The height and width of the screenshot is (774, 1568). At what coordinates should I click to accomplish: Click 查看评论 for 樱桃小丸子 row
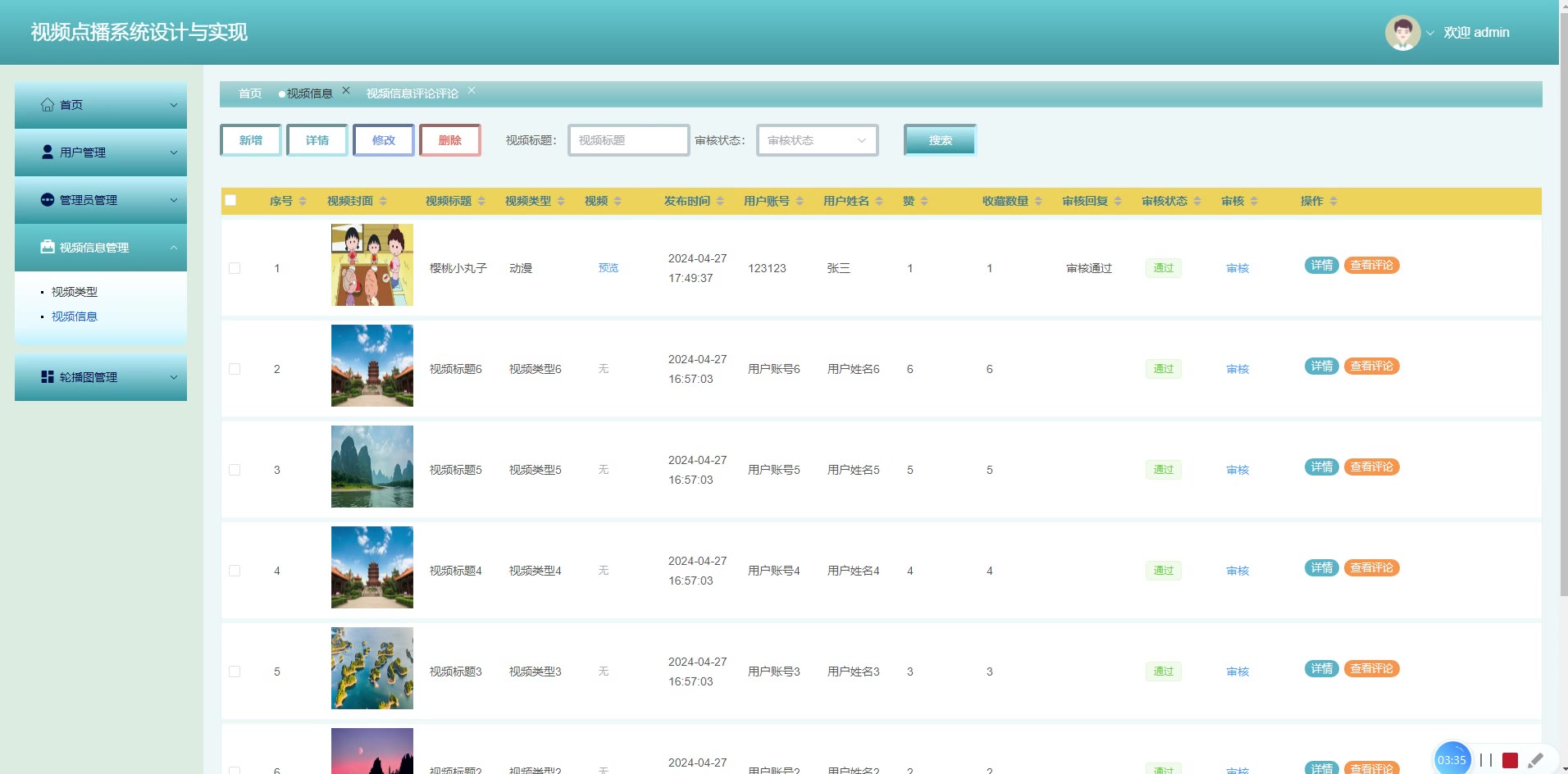click(1371, 265)
